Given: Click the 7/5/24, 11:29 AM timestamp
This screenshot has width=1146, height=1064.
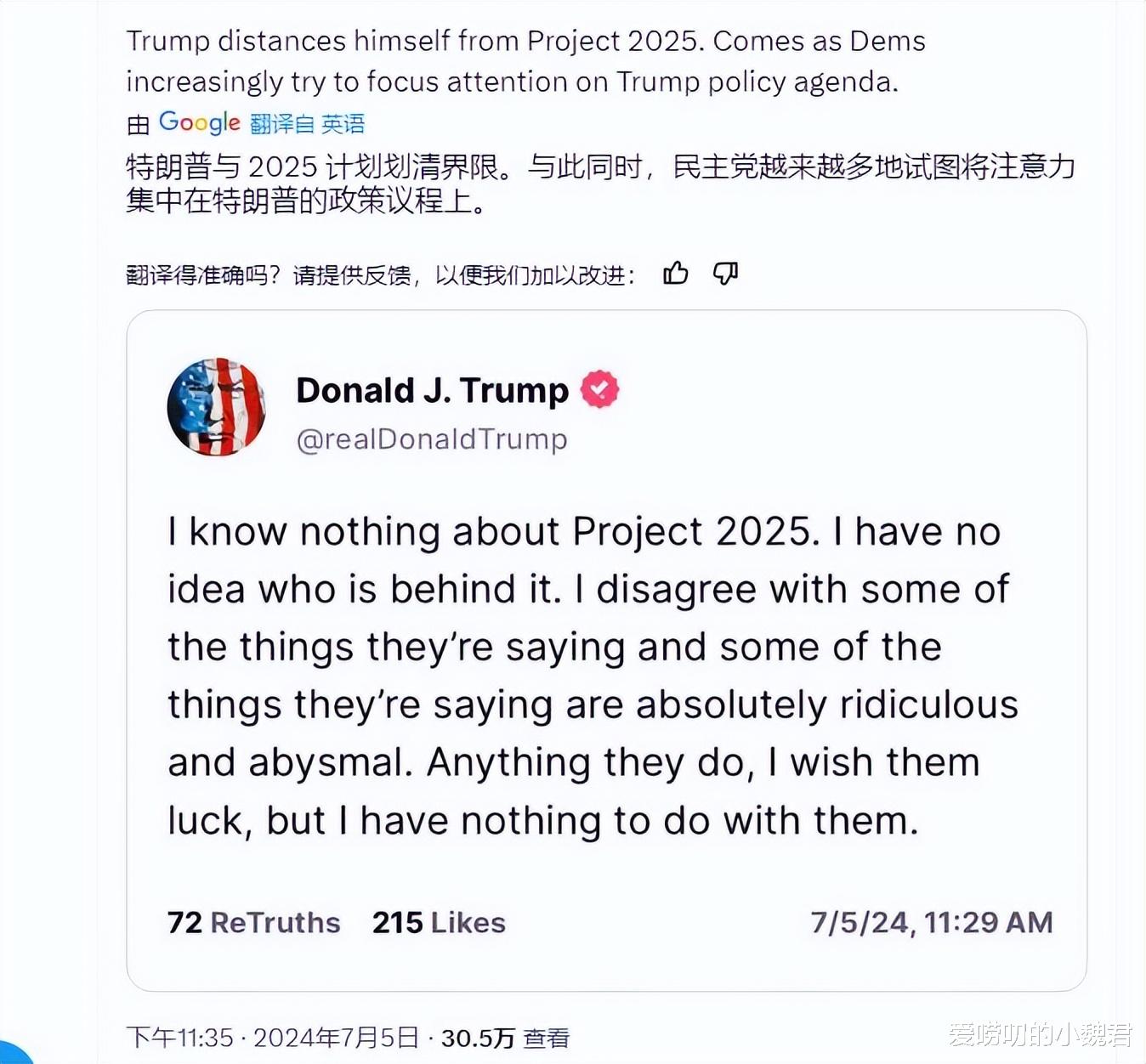Looking at the screenshot, I should click(x=932, y=922).
